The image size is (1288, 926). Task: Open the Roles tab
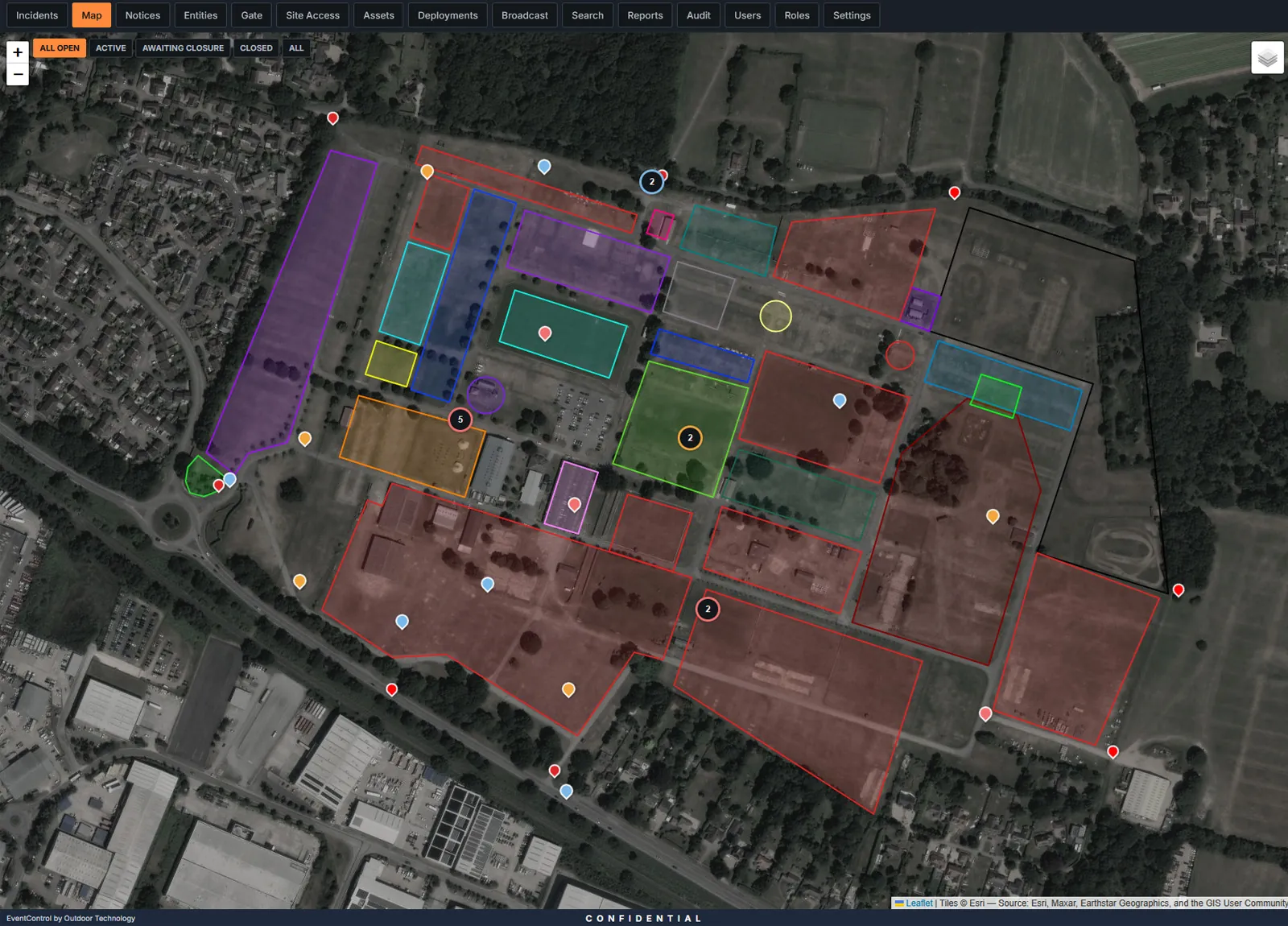pyautogui.click(x=797, y=15)
